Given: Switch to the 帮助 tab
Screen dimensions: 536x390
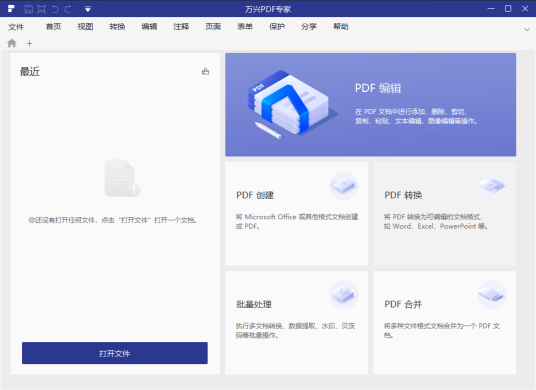Looking at the screenshot, I should (x=341, y=27).
